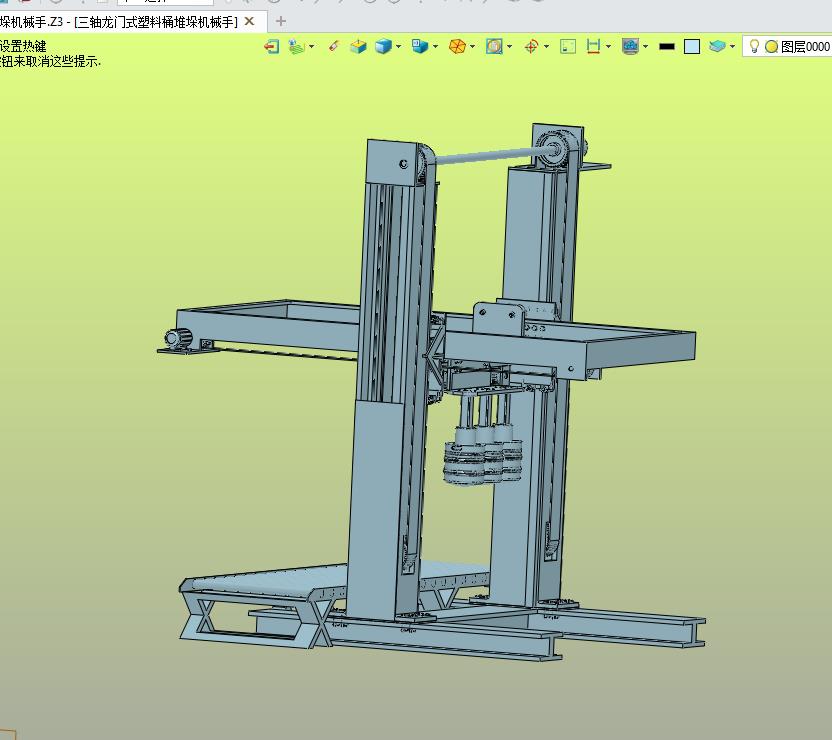Pick the black line color swatch
Viewport: 832px width, 740px height.
click(666, 47)
